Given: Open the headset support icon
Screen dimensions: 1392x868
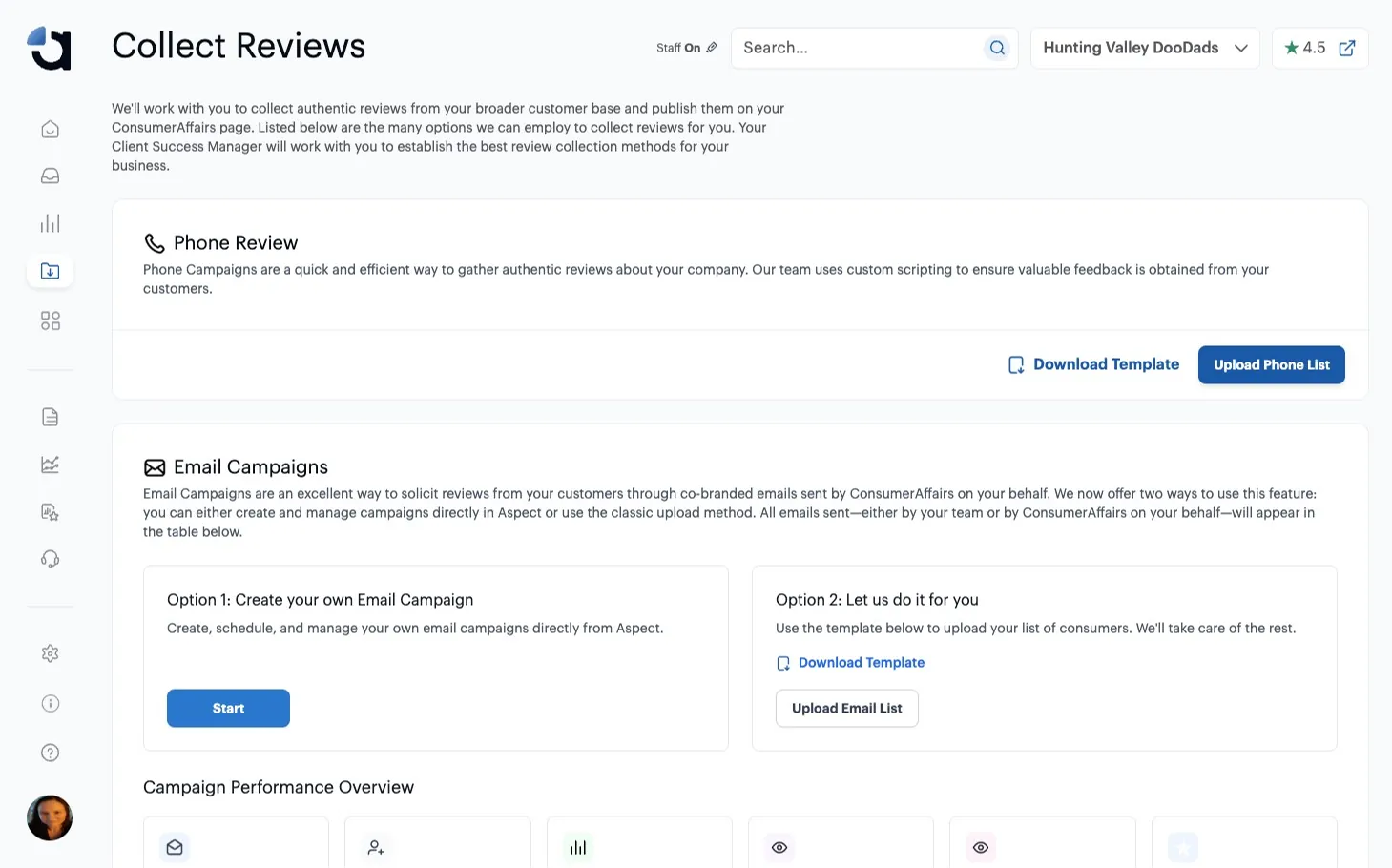Looking at the screenshot, I should coord(51,559).
